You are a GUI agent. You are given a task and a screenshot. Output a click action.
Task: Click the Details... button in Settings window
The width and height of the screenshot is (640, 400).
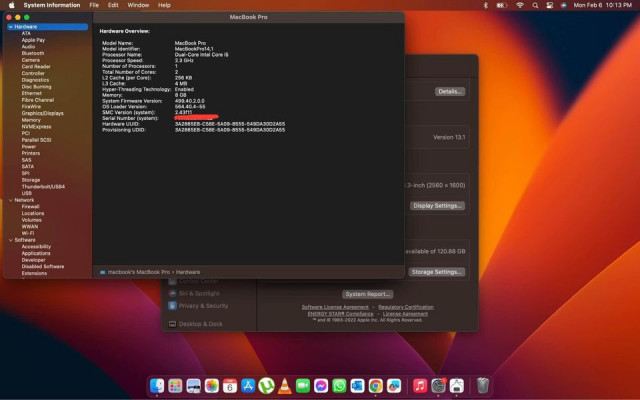point(450,91)
